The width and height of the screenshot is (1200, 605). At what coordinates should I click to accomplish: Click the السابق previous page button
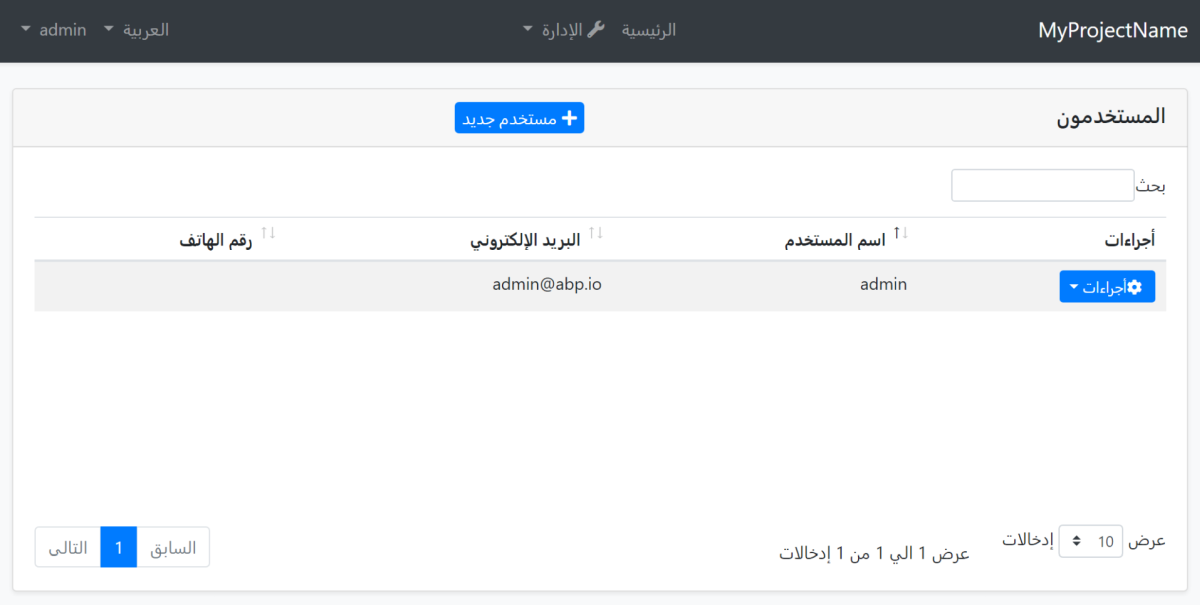(173, 547)
